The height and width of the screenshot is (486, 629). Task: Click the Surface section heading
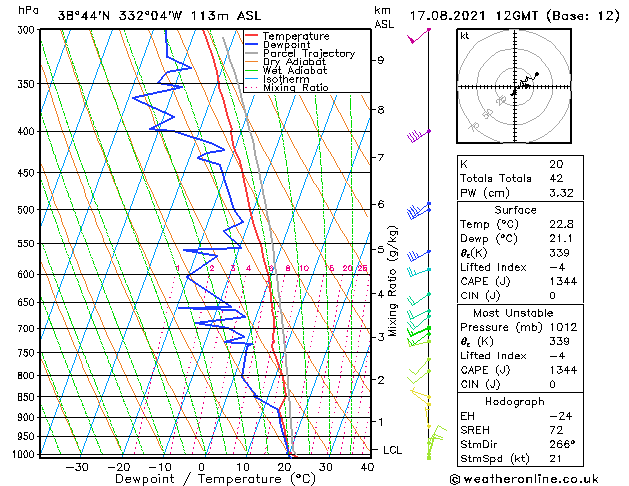515,210
